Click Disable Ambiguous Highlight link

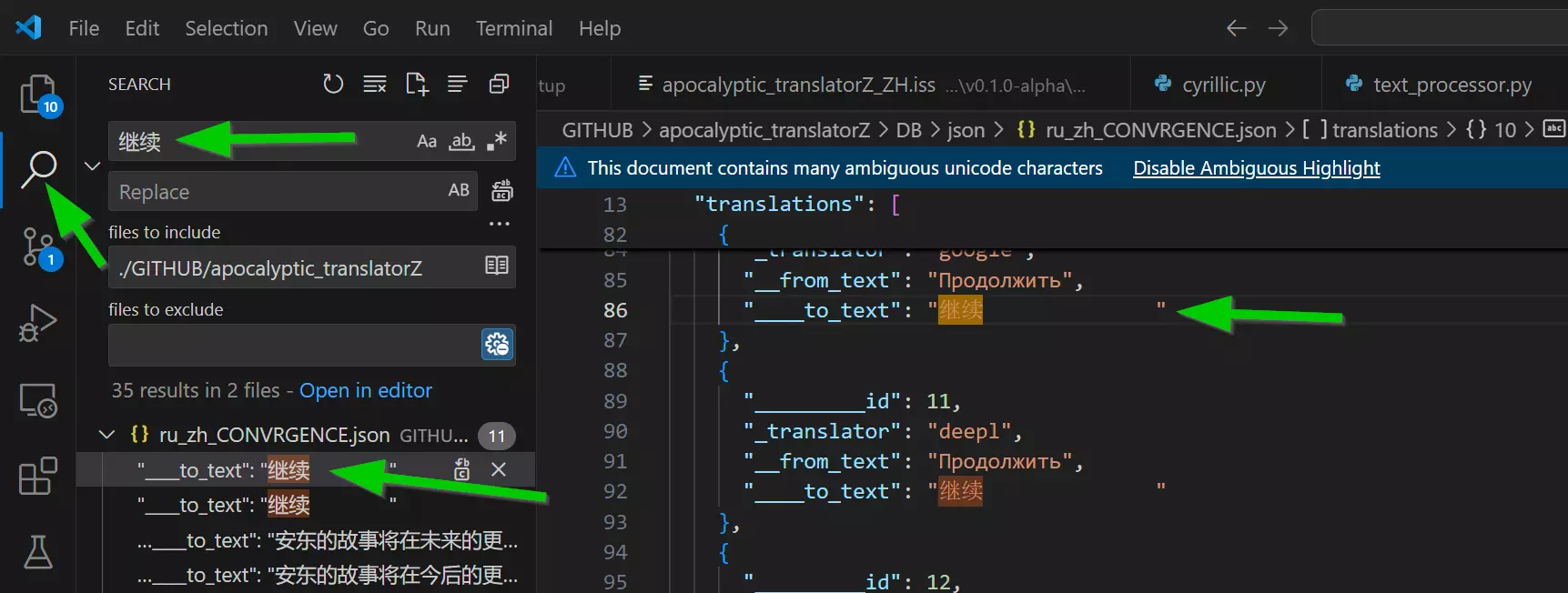click(1256, 168)
